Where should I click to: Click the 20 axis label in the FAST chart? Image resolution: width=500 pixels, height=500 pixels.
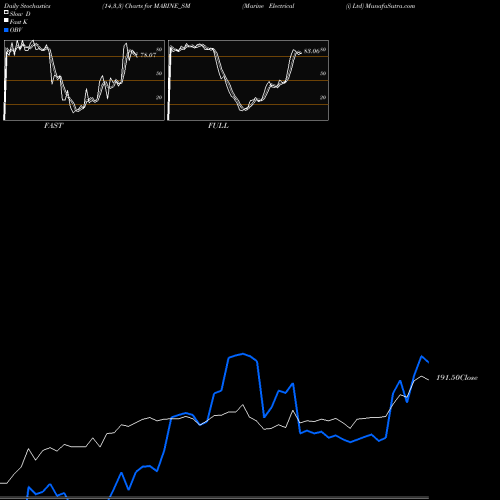point(159,97)
